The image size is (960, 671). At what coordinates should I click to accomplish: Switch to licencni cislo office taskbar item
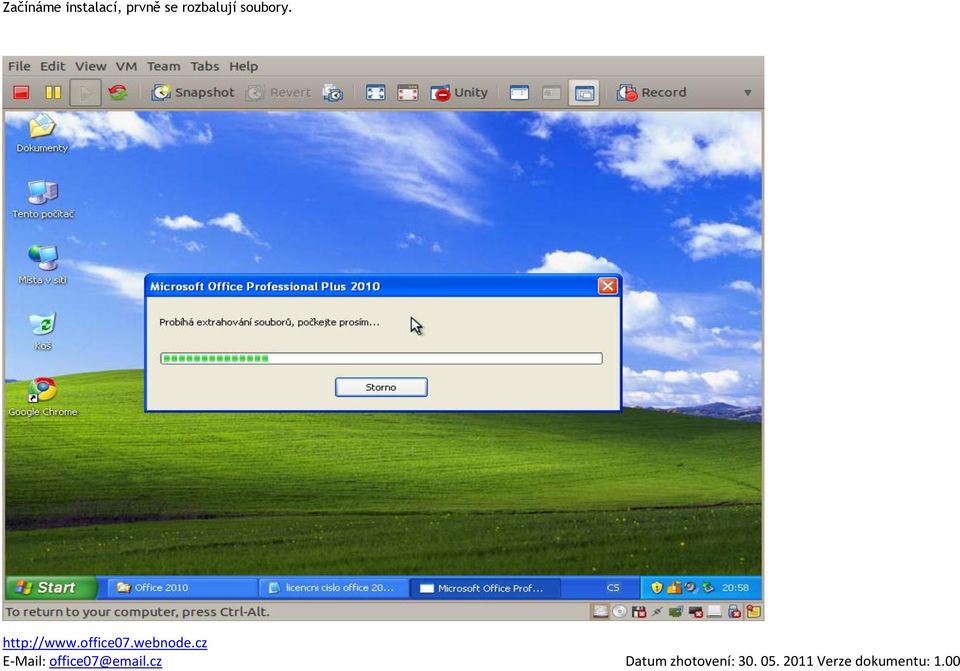(332, 588)
